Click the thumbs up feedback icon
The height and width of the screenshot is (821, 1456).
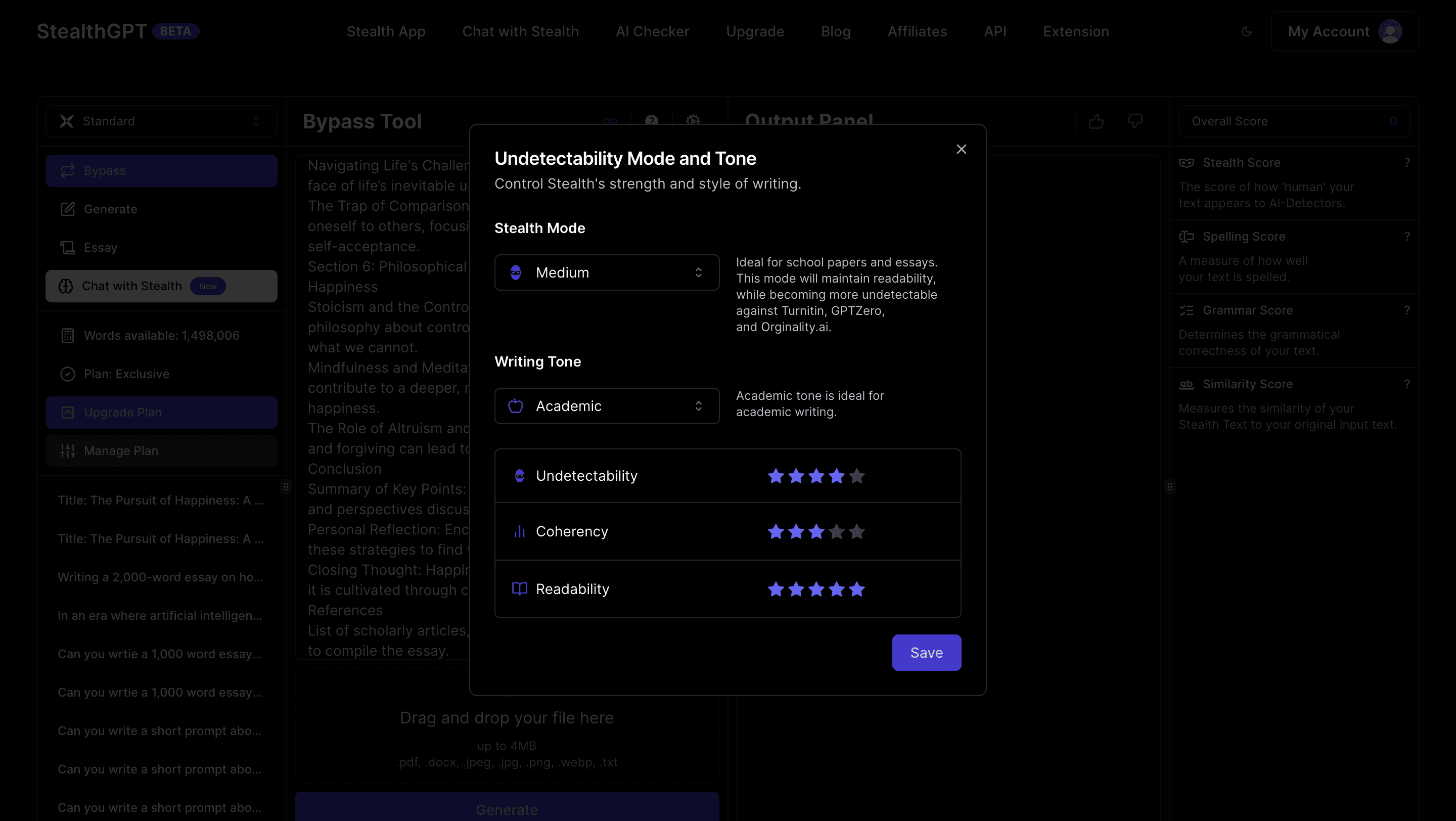pyautogui.click(x=1096, y=121)
